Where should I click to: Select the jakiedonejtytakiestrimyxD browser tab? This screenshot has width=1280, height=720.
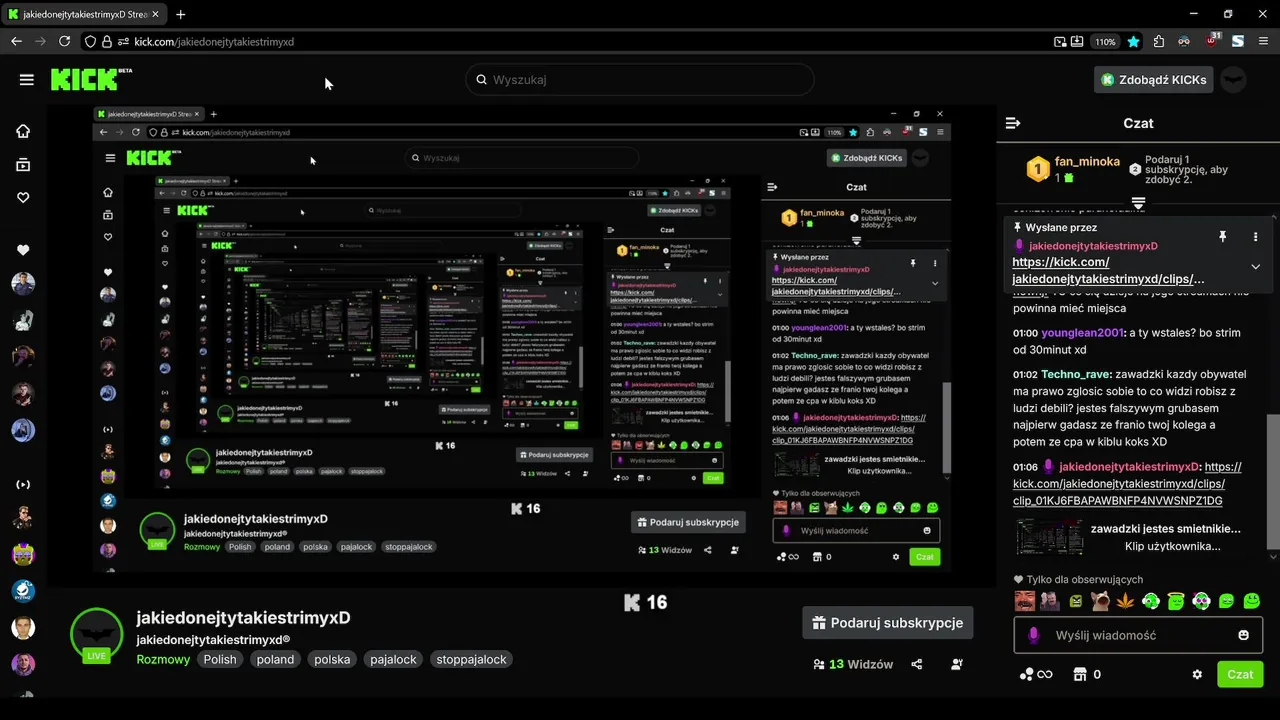point(84,15)
